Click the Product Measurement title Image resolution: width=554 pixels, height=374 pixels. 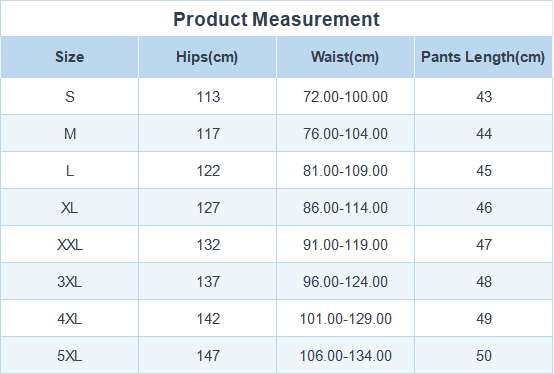[x=276, y=19]
